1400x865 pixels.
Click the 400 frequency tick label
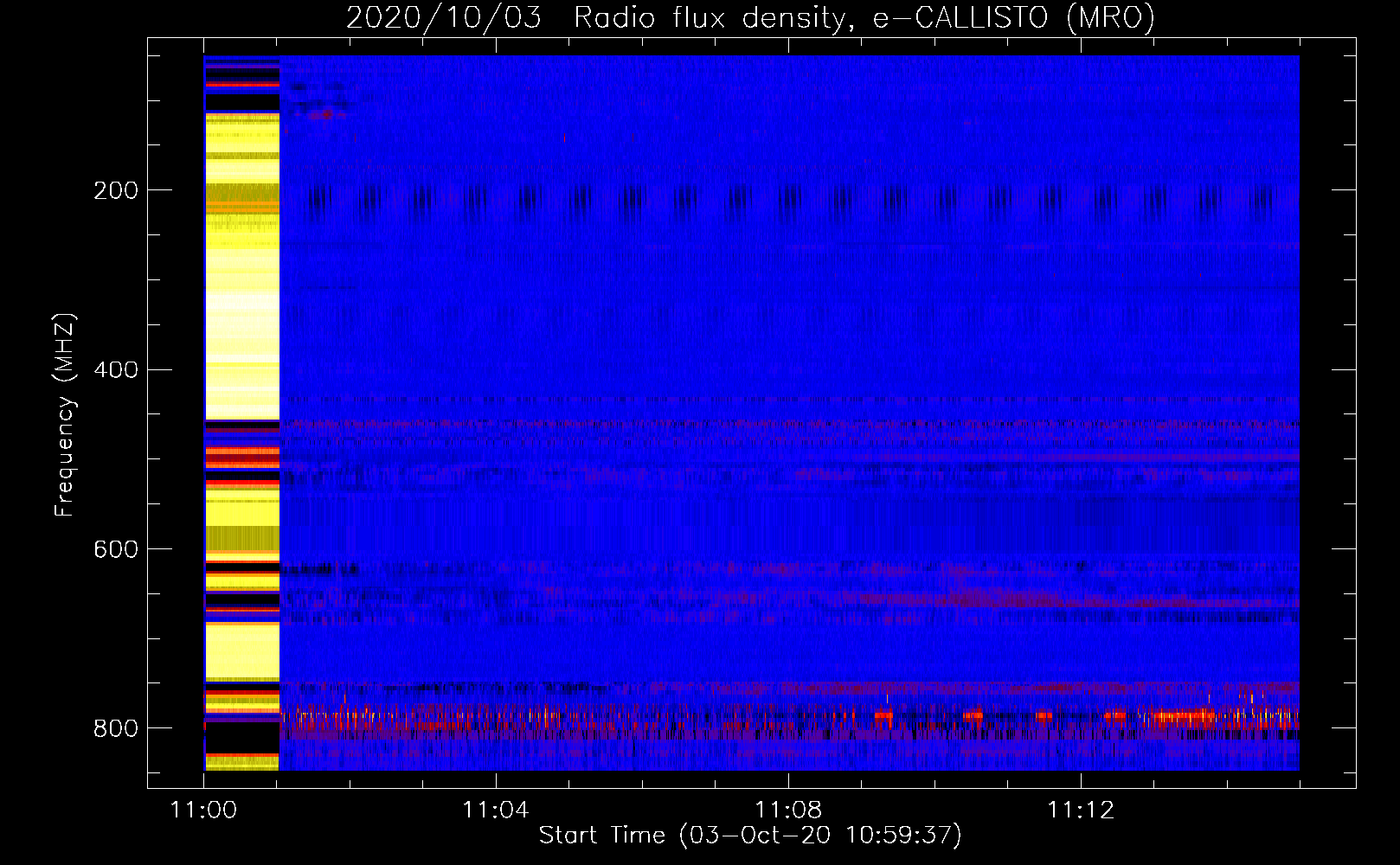(x=116, y=370)
